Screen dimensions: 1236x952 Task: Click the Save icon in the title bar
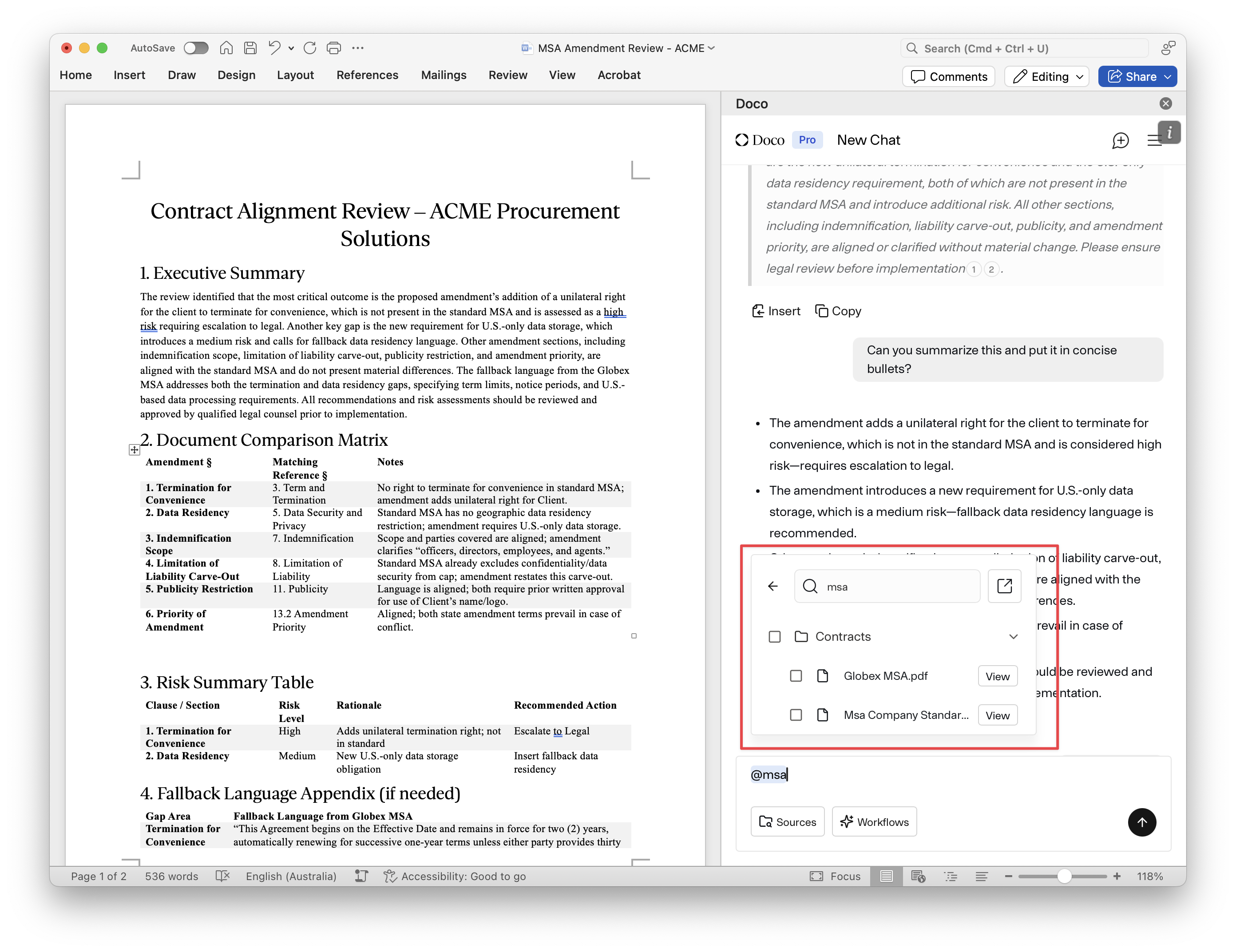(x=250, y=48)
